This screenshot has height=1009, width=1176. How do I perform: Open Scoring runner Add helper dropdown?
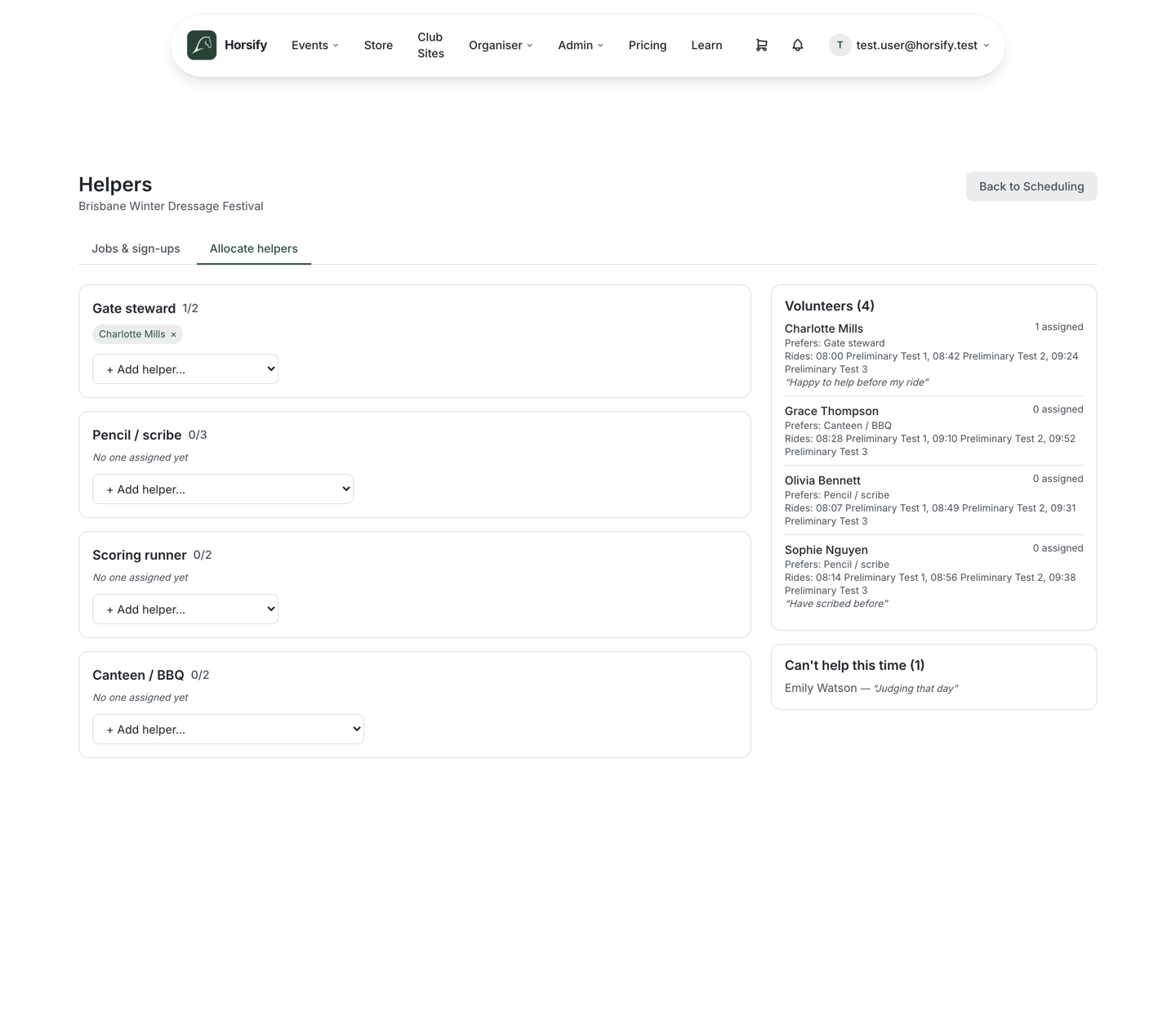(x=185, y=609)
